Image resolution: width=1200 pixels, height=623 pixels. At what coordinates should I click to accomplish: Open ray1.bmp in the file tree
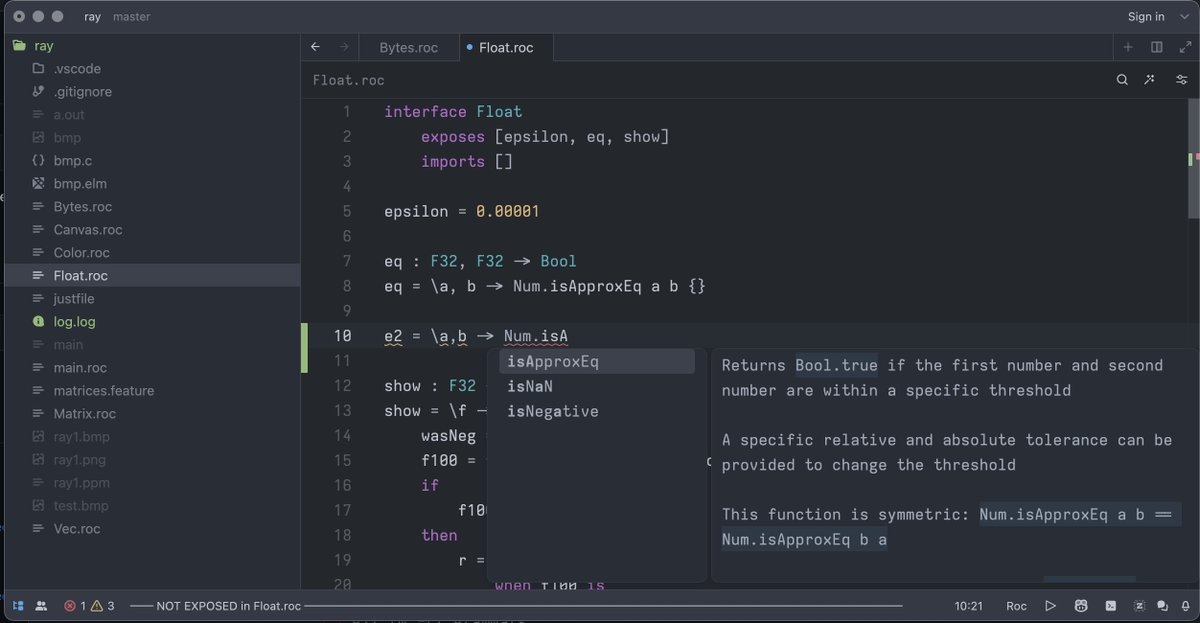(x=150, y=436)
